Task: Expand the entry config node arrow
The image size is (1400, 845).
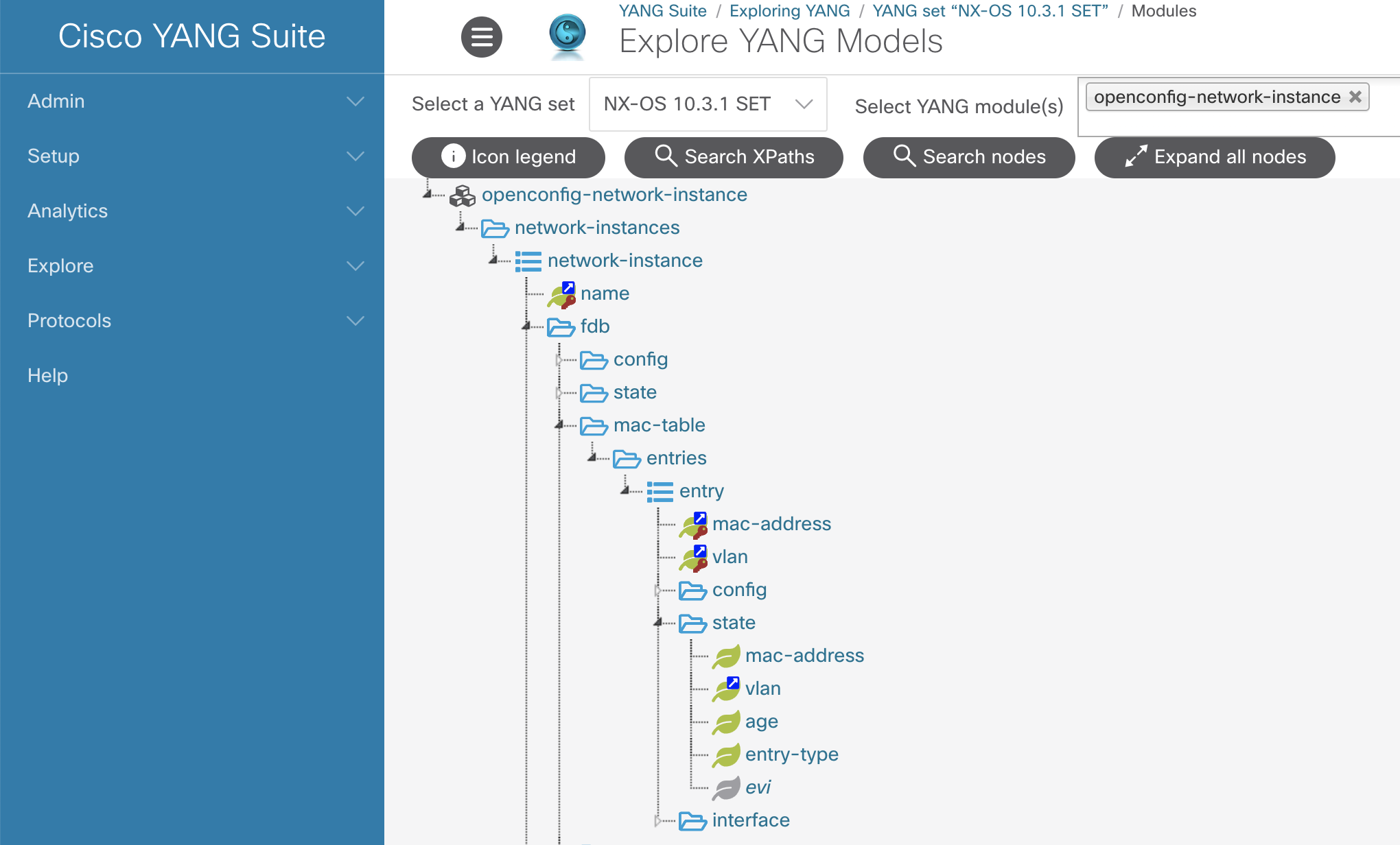Action: tap(658, 590)
